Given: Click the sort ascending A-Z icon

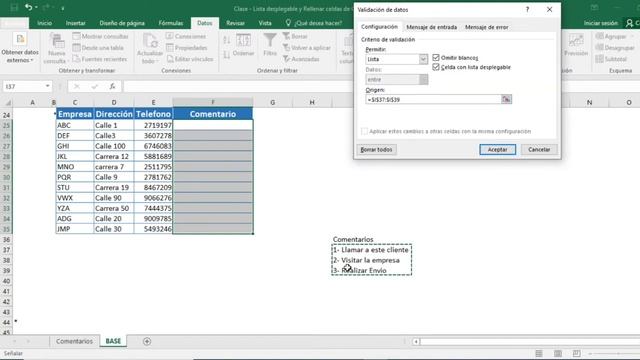Looking at the screenshot, I should coord(227,40).
